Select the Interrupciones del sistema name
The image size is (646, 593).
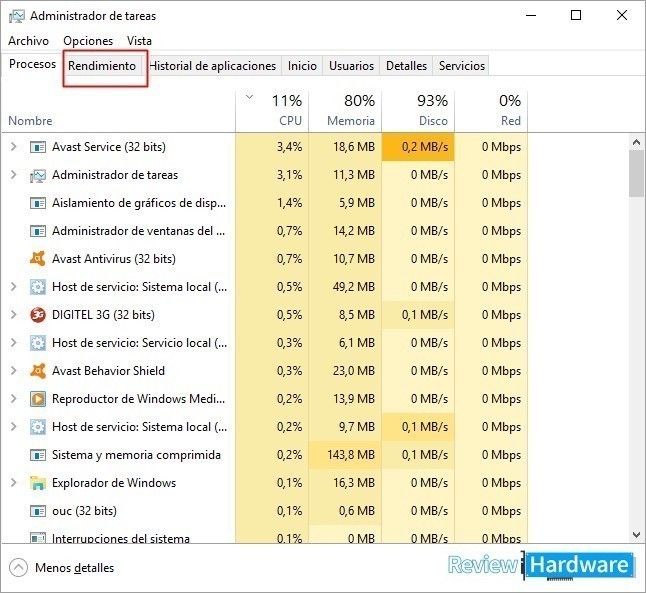pos(121,538)
